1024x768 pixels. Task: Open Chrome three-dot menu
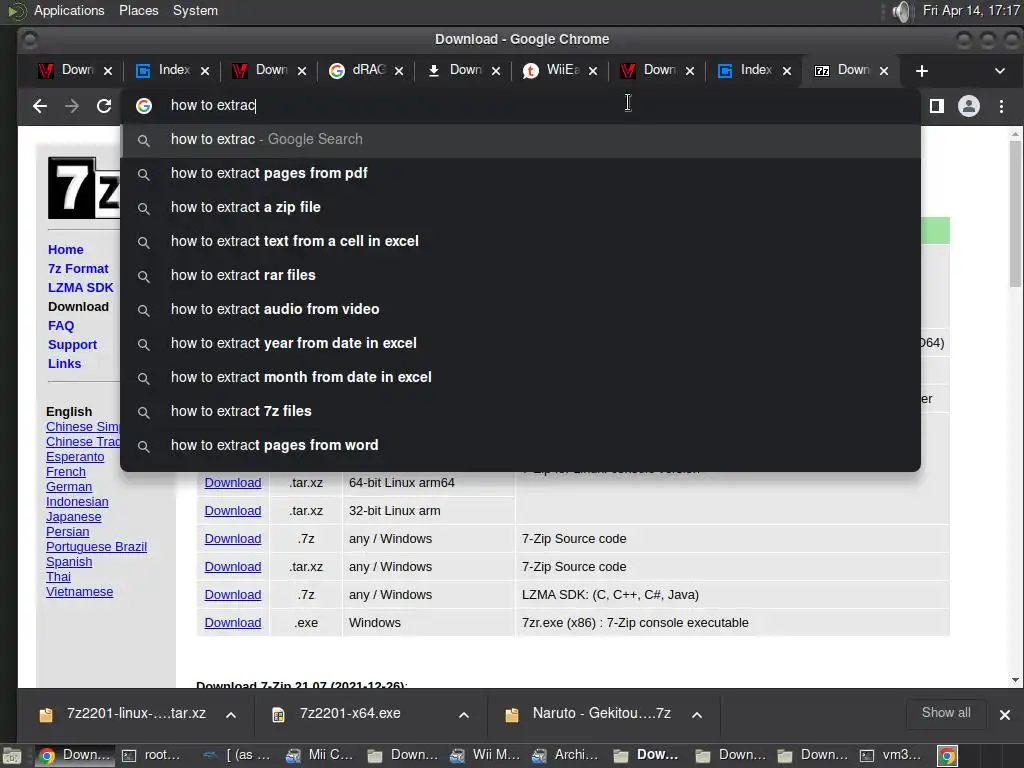click(x=1001, y=106)
